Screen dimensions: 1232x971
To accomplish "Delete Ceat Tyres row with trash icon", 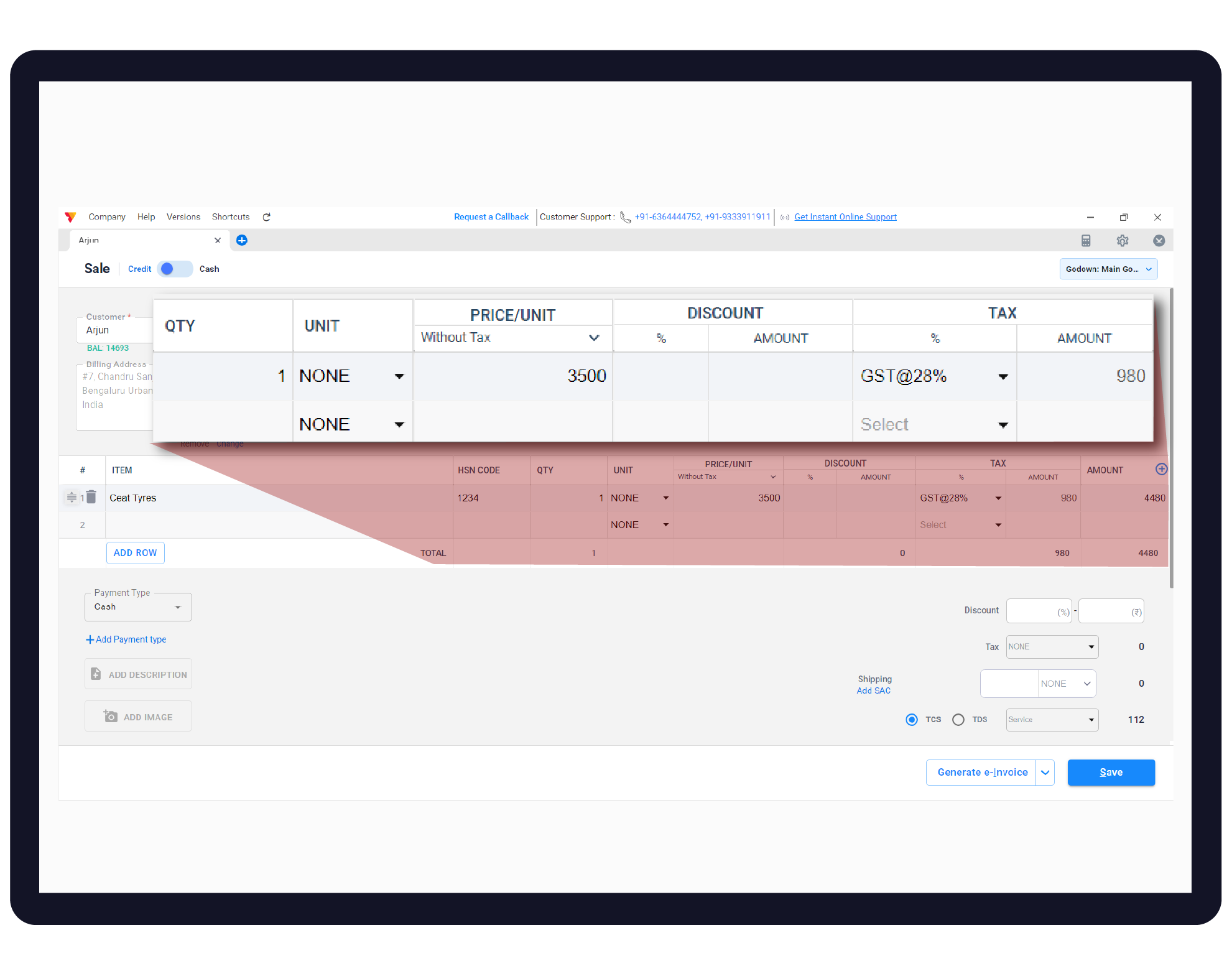I will click(91, 497).
